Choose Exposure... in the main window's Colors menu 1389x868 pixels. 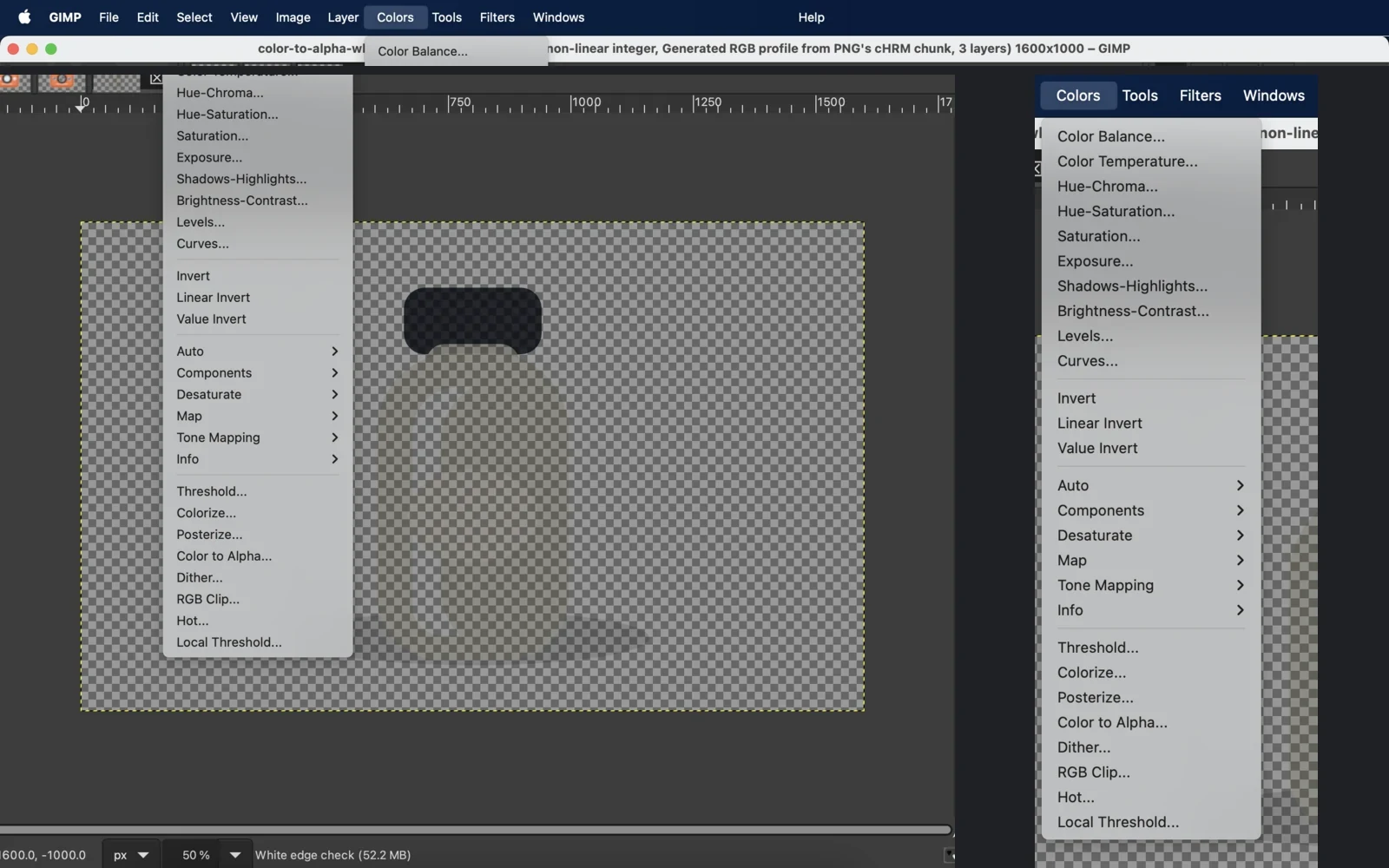(x=258, y=158)
